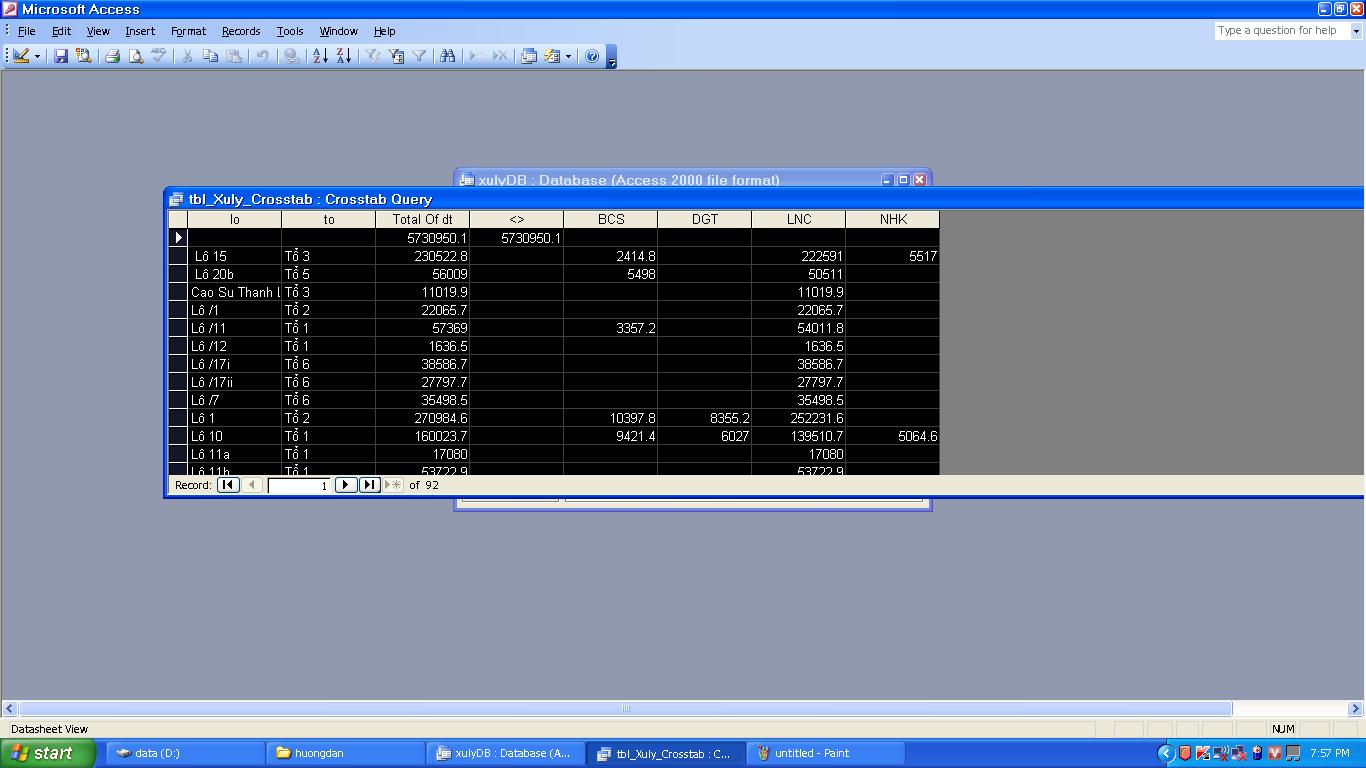Sort the column ascending A to Z

coord(320,56)
